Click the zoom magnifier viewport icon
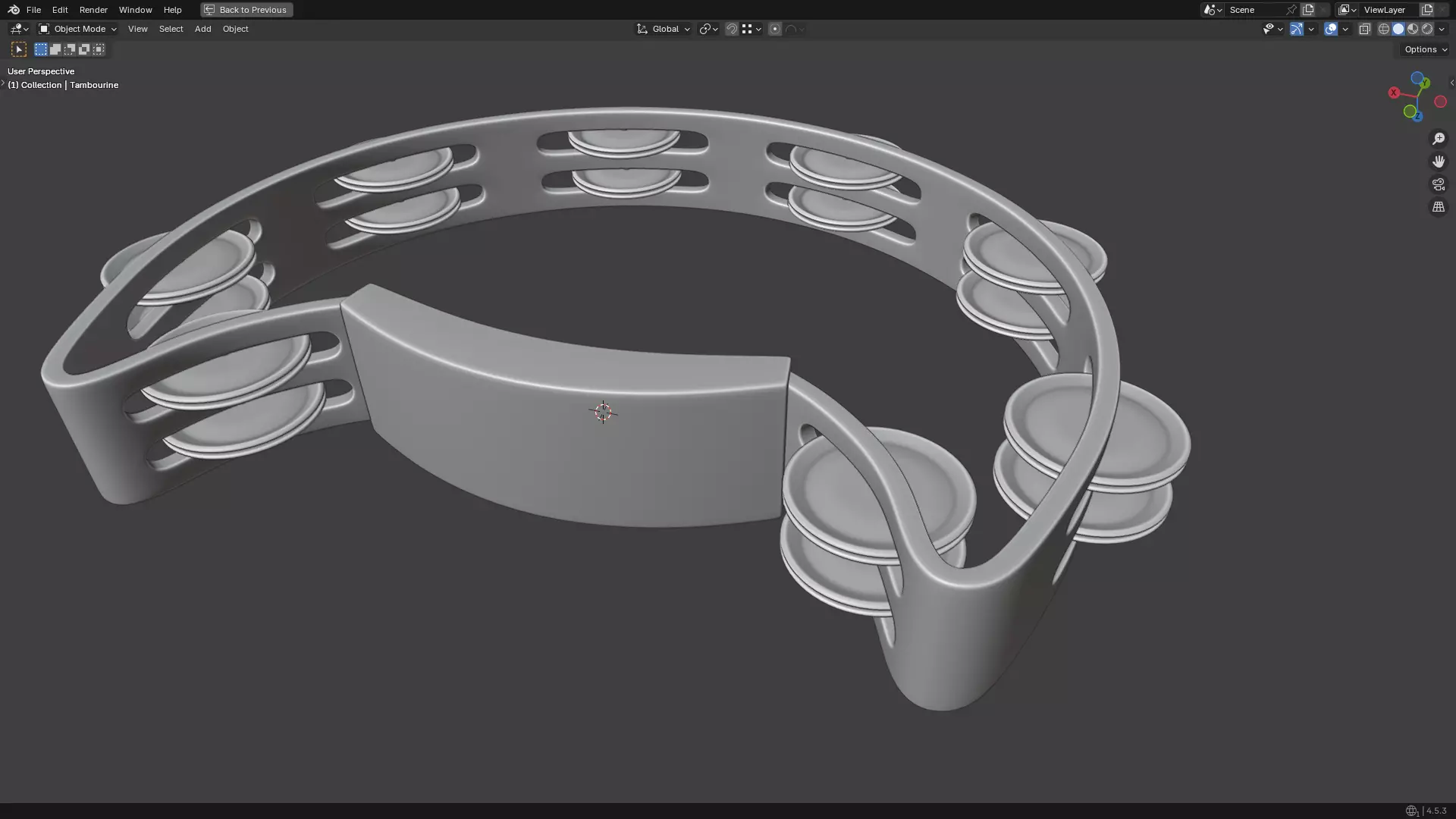 click(x=1438, y=139)
